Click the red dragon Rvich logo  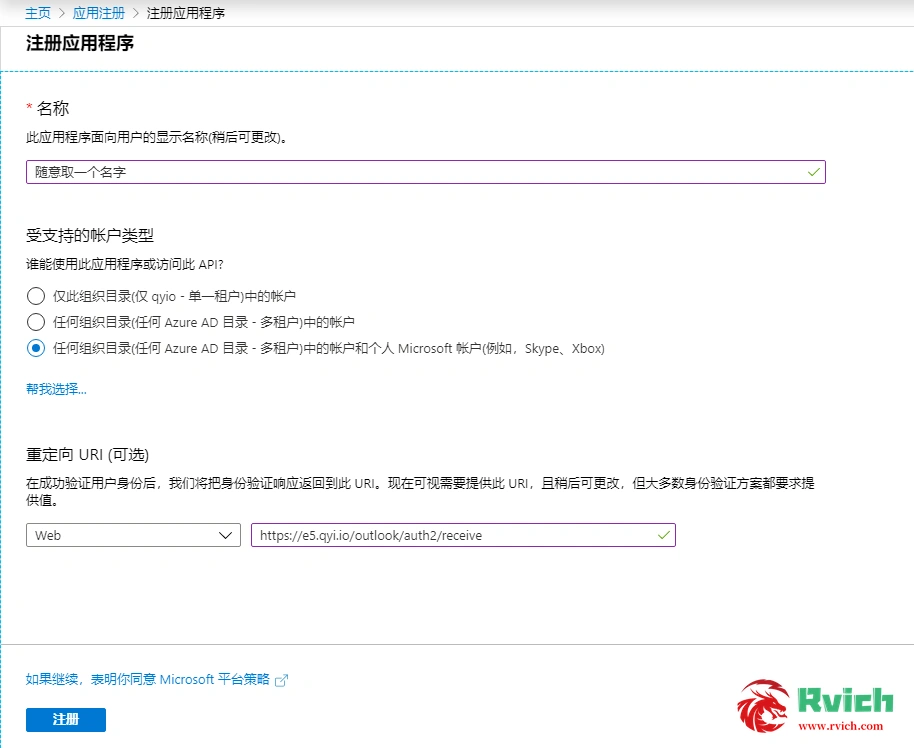764,707
